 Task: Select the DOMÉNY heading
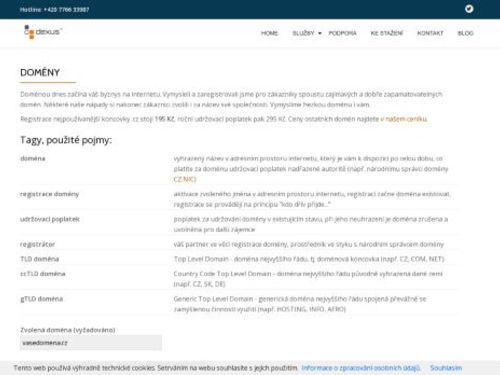(40, 72)
